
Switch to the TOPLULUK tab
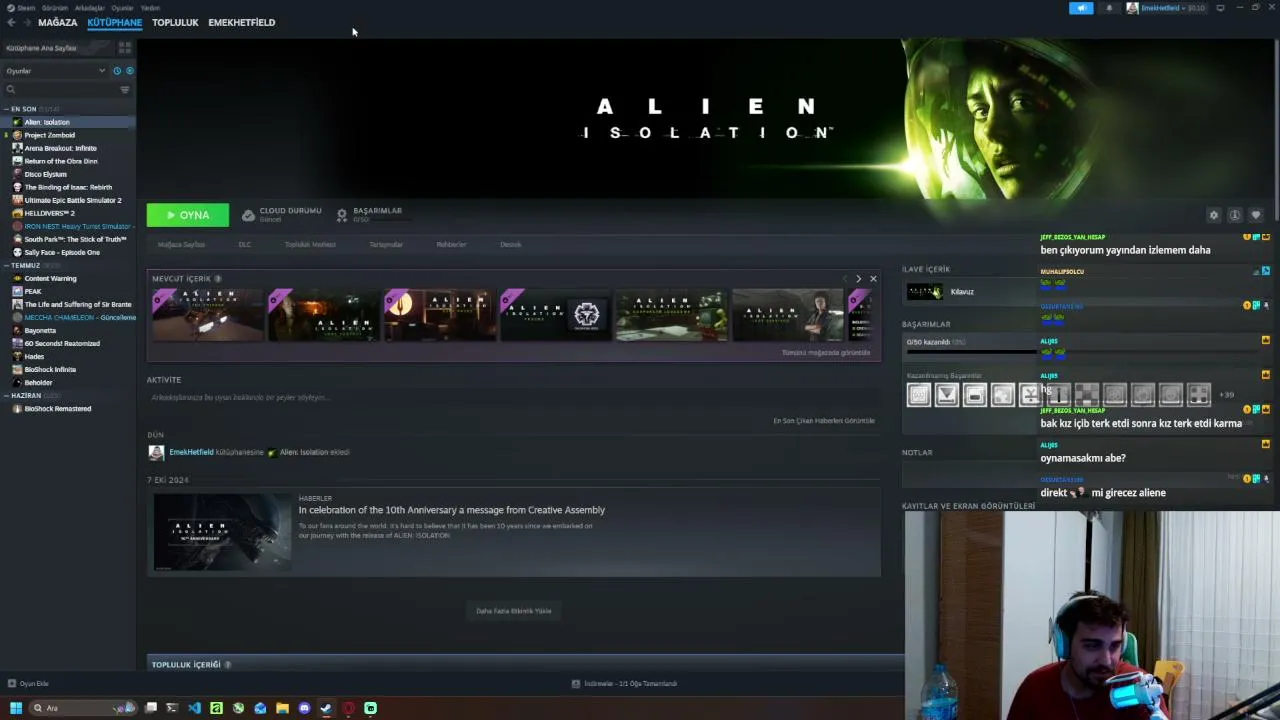pyautogui.click(x=175, y=22)
